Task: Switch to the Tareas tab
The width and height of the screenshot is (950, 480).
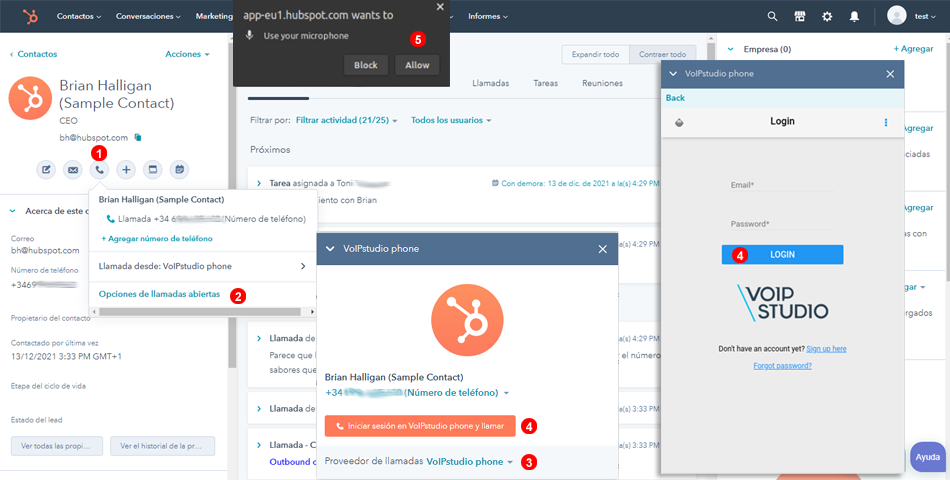Action: [545, 83]
